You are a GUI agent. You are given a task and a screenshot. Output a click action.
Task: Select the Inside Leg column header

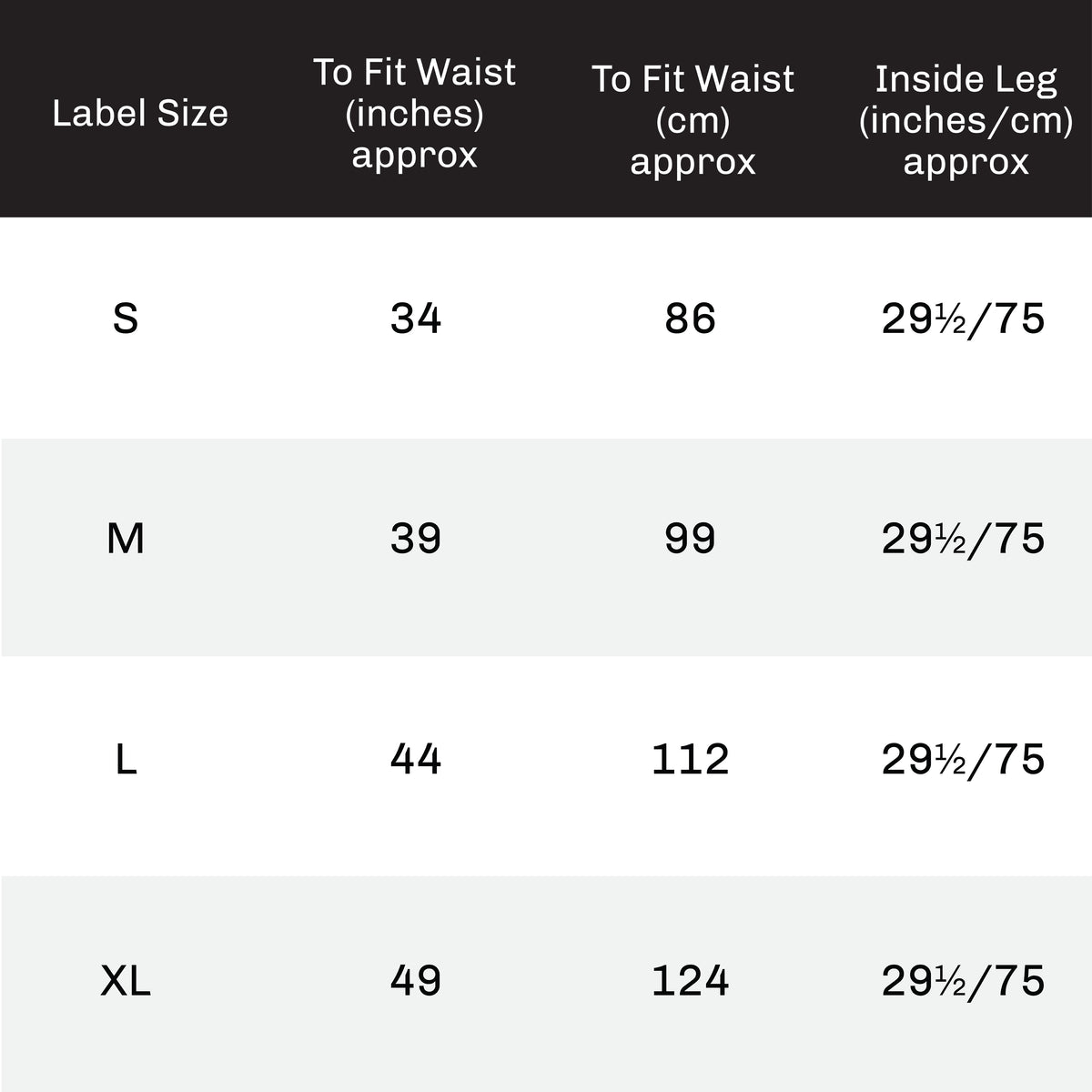pos(966,119)
